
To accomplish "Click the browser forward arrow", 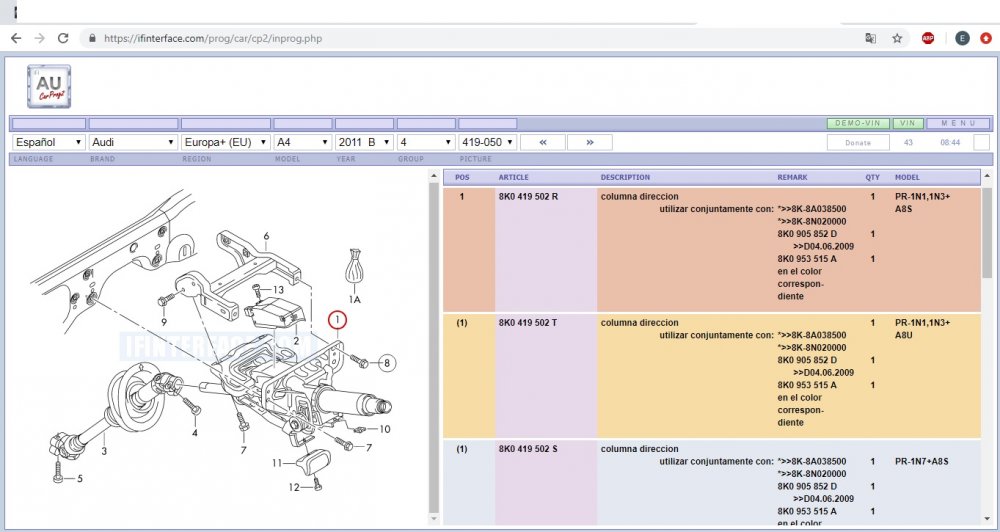I will click(40, 38).
